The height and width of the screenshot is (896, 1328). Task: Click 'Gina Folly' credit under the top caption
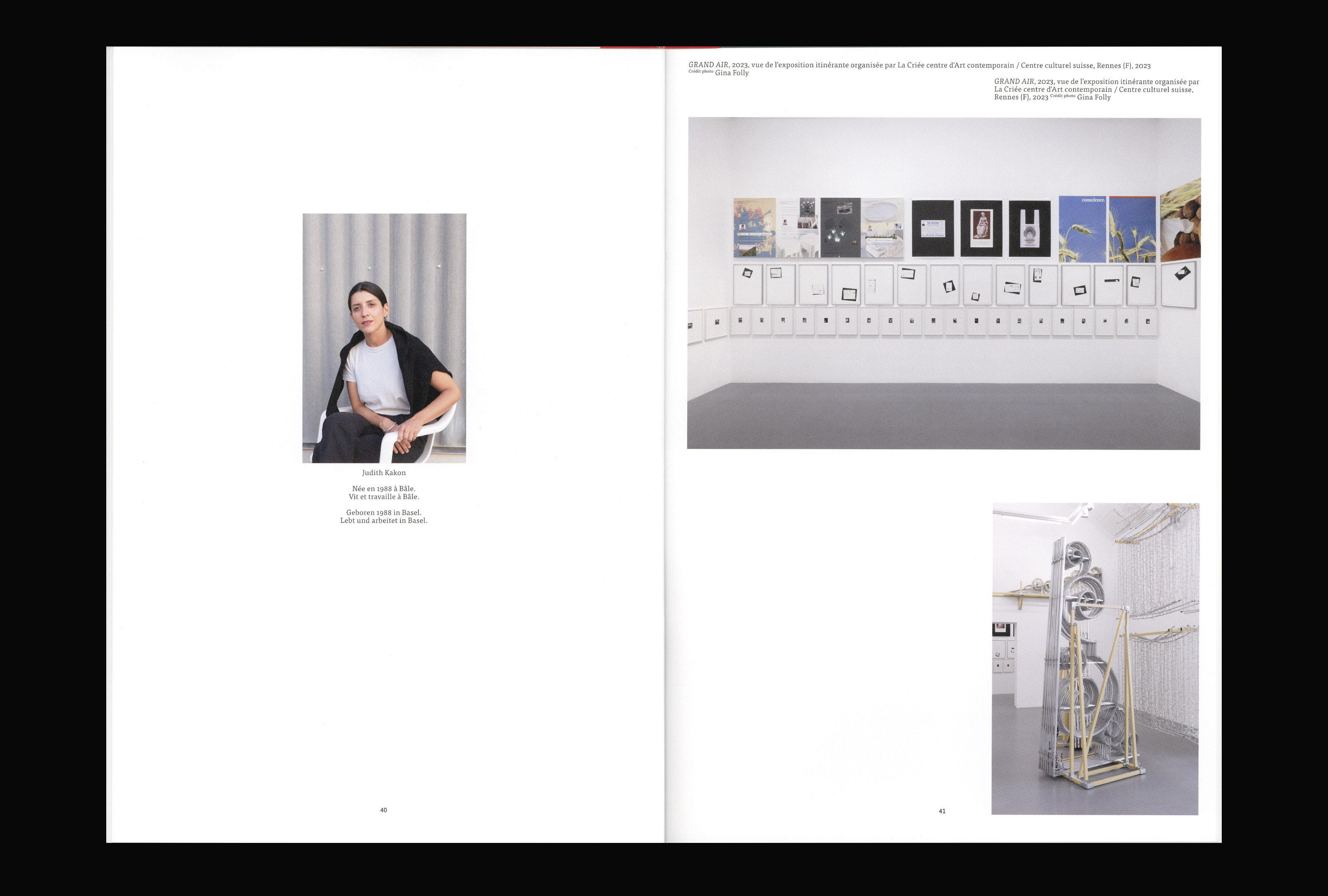(x=732, y=73)
